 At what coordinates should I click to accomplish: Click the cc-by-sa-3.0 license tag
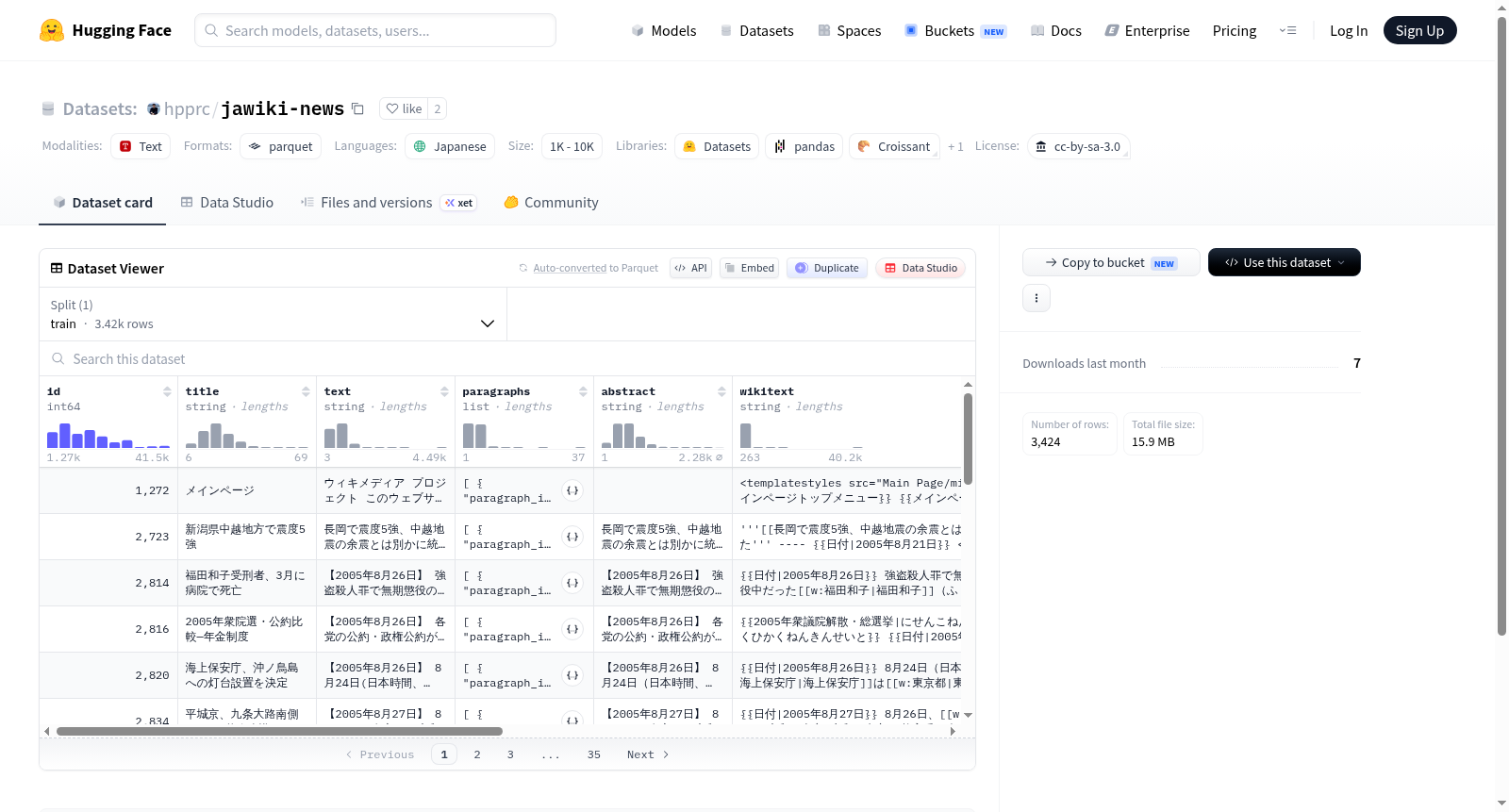pos(1078,146)
